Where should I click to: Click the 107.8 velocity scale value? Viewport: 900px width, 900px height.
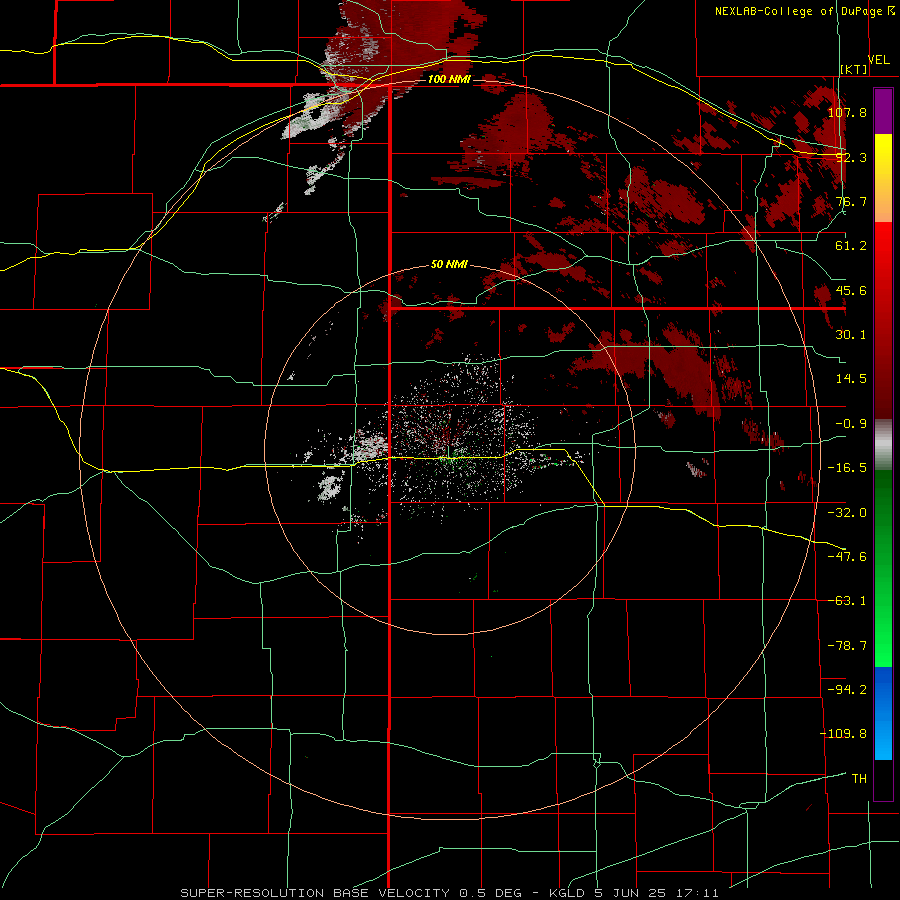[x=847, y=112]
